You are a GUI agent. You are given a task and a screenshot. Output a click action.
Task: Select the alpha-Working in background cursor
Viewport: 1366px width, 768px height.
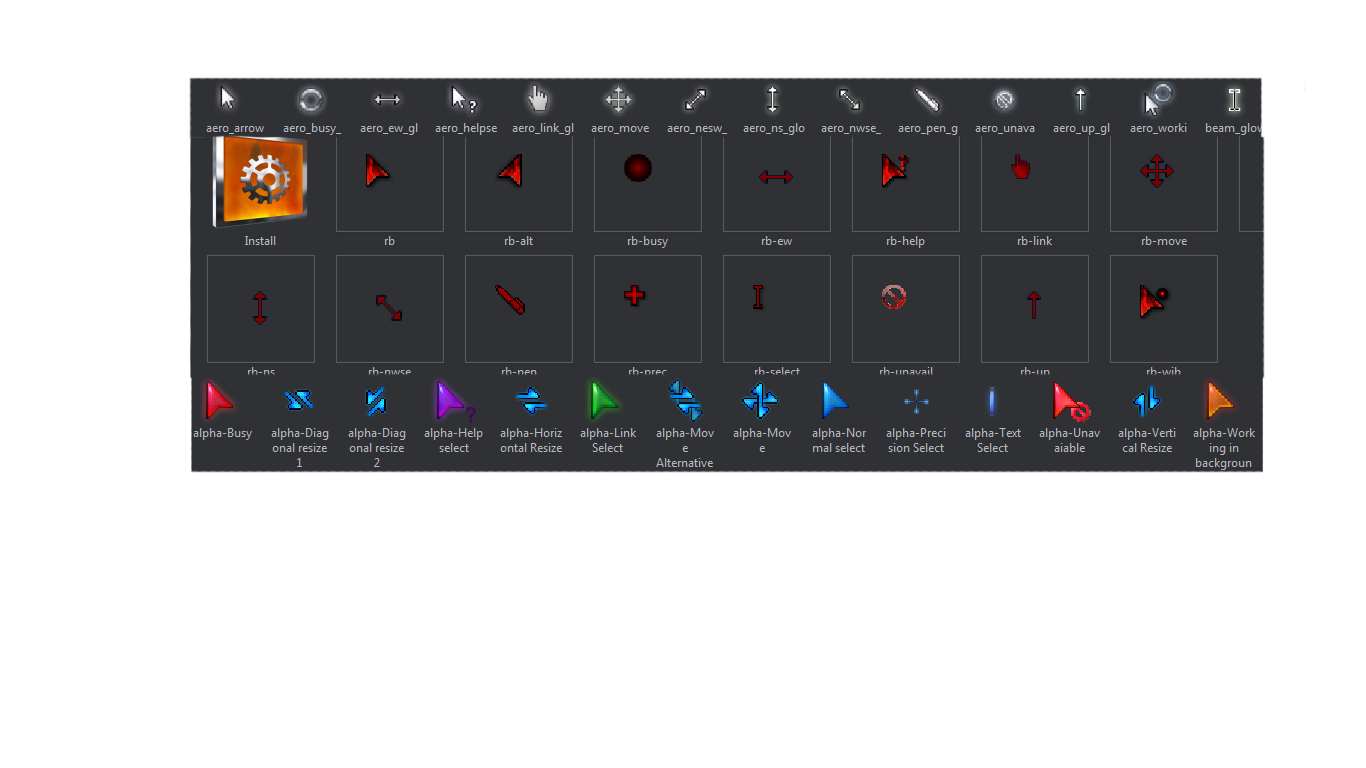[x=1223, y=400]
